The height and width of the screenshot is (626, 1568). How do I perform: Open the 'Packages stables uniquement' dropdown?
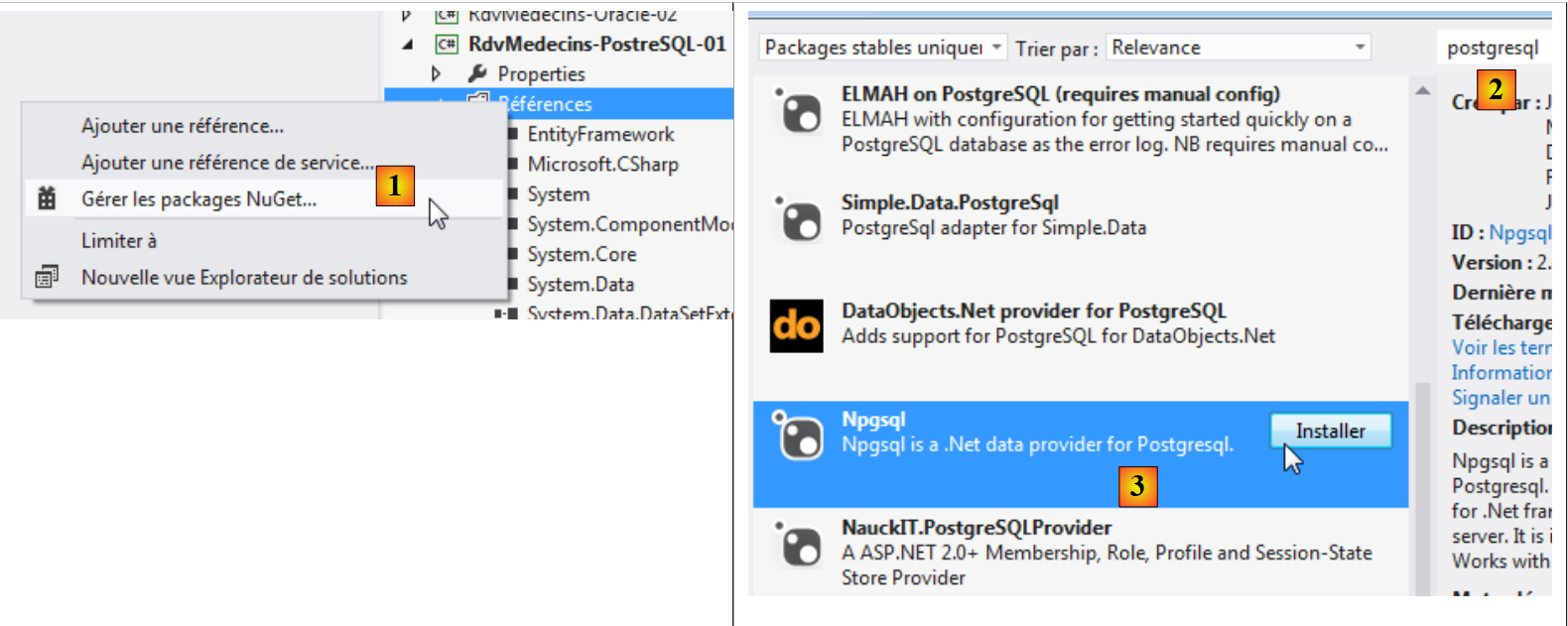[883, 48]
